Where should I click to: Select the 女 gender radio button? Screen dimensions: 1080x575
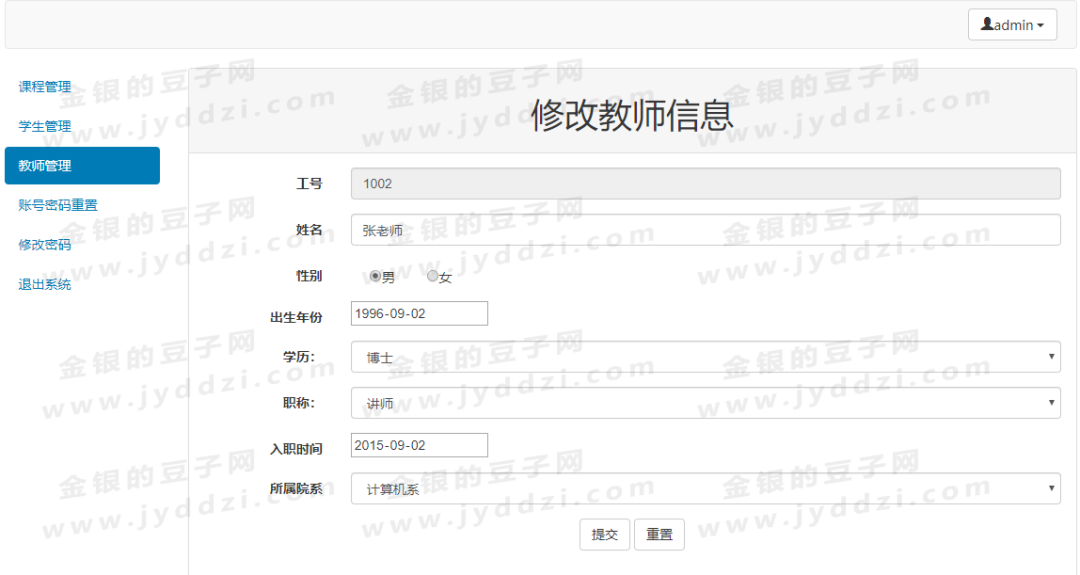(x=432, y=275)
